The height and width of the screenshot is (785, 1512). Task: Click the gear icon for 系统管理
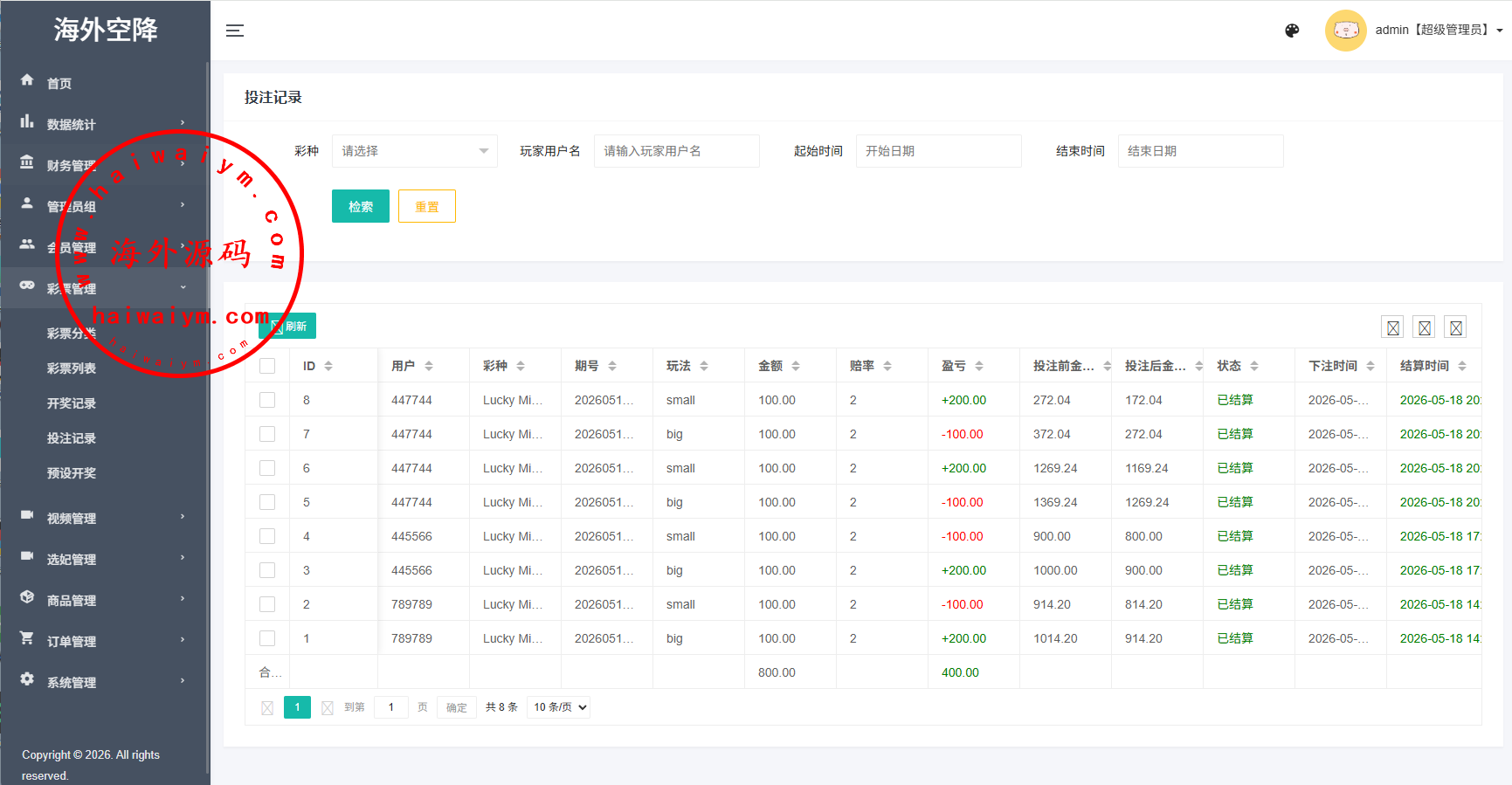27,679
